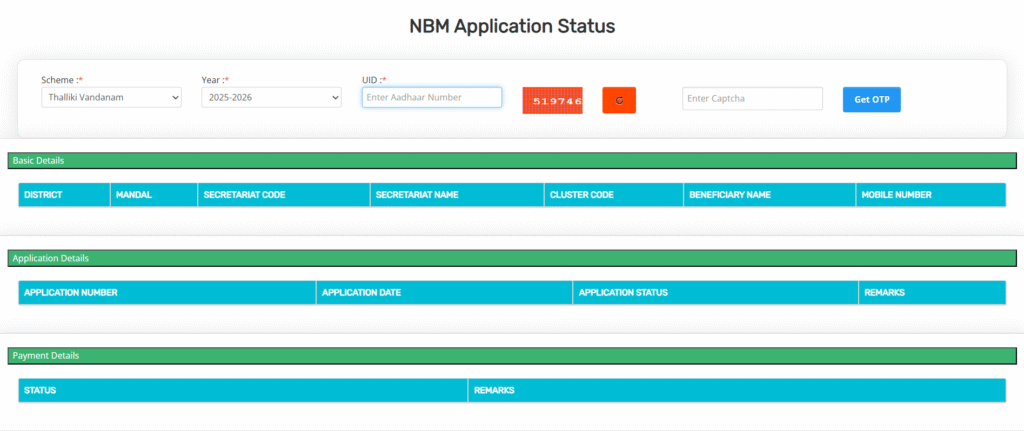Screen dimensions: 1024x431
Task: Click the Enter Captcha input field
Action: coord(752,99)
